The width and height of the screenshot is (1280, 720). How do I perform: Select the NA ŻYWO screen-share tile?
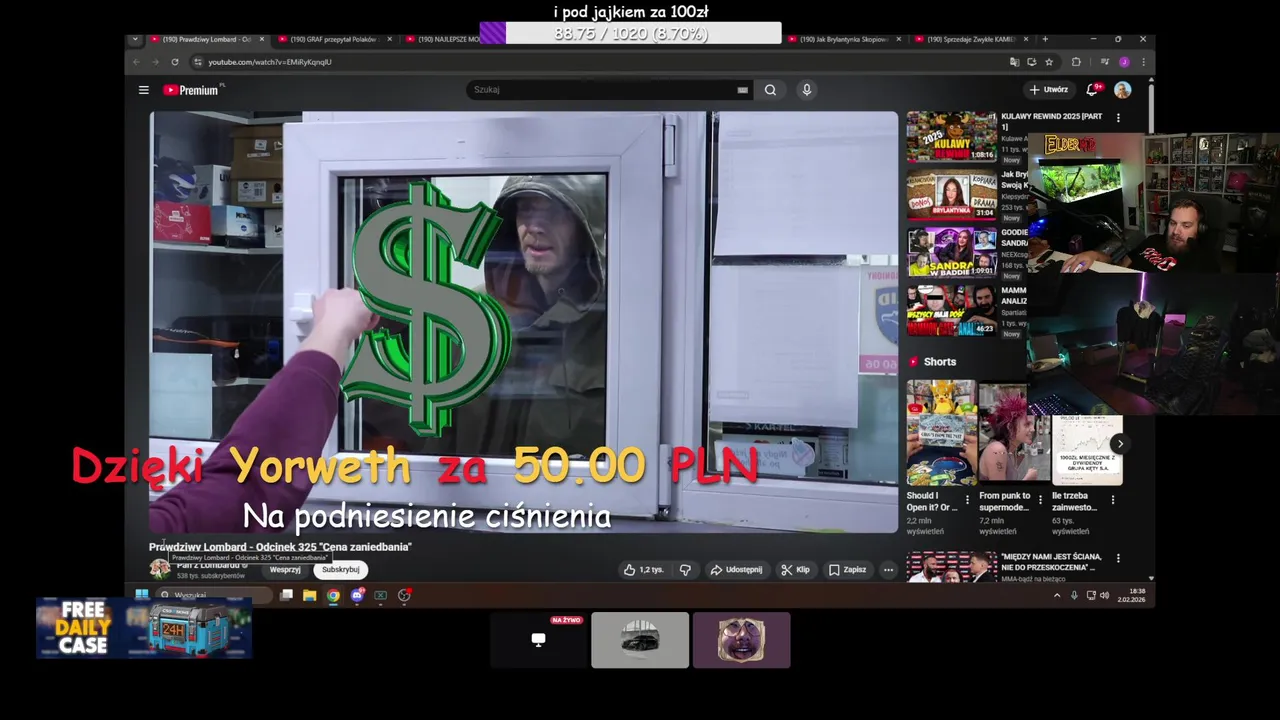pyautogui.click(x=539, y=640)
